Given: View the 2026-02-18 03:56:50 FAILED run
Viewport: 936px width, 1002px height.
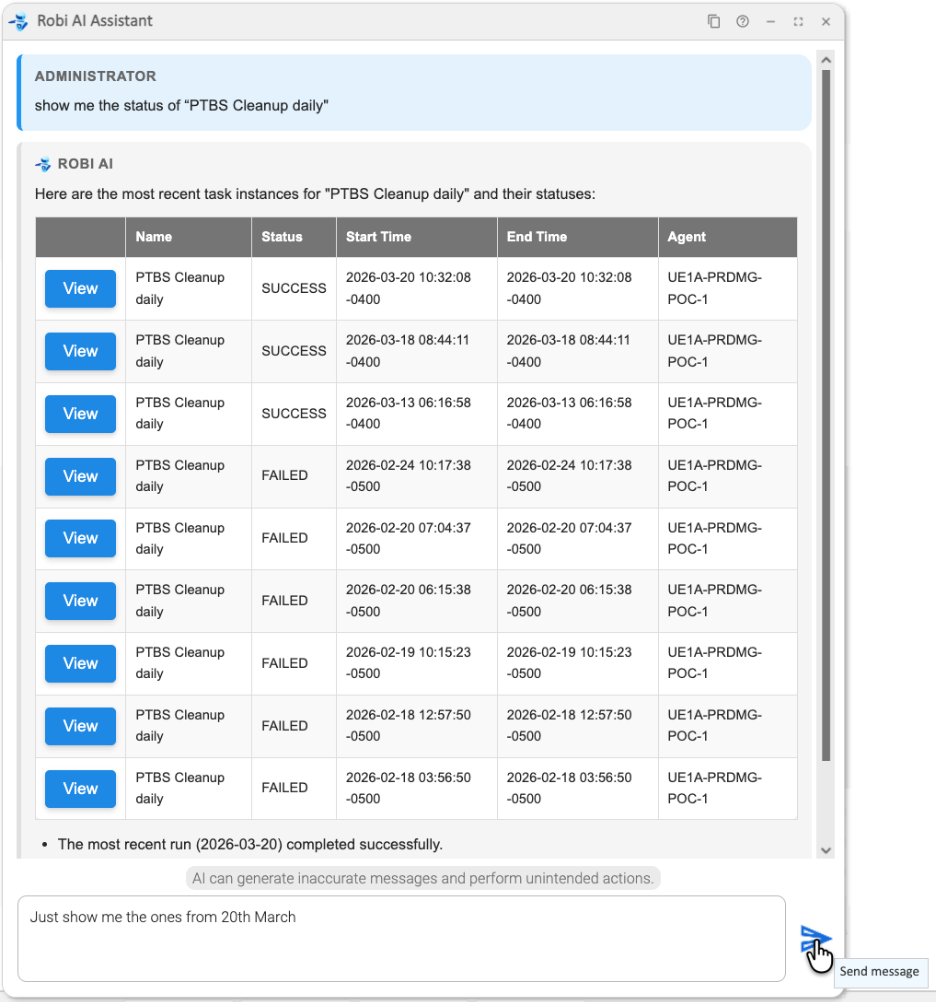Looking at the screenshot, I should (x=80, y=788).
